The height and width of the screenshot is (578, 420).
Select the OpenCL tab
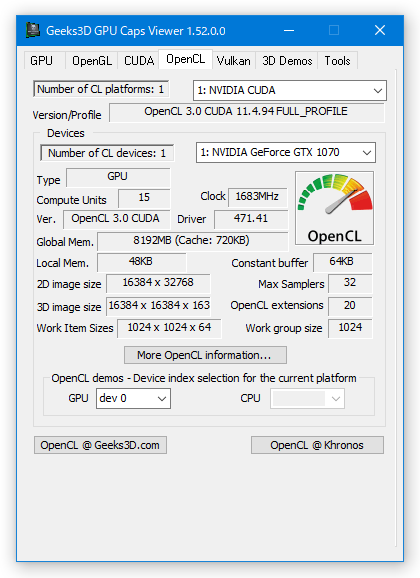coord(185,59)
